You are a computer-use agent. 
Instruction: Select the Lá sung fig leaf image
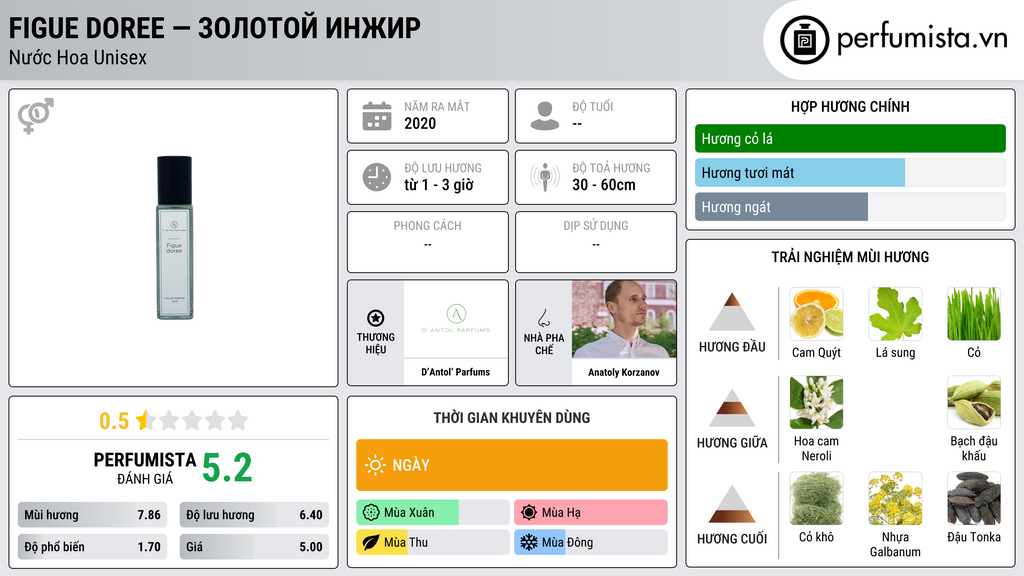(895, 314)
